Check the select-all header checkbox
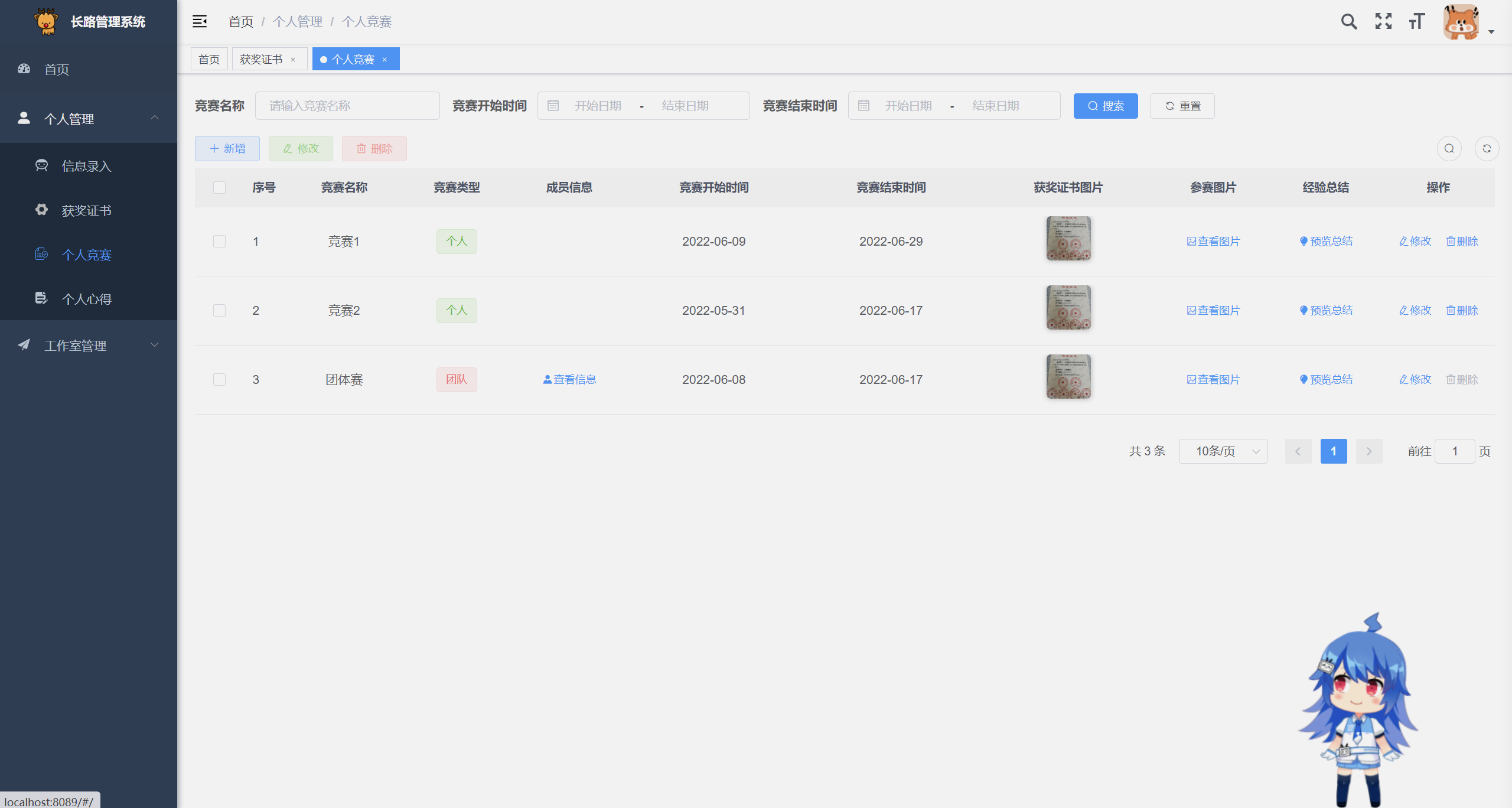This screenshot has height=808, width=1512. 219,187
